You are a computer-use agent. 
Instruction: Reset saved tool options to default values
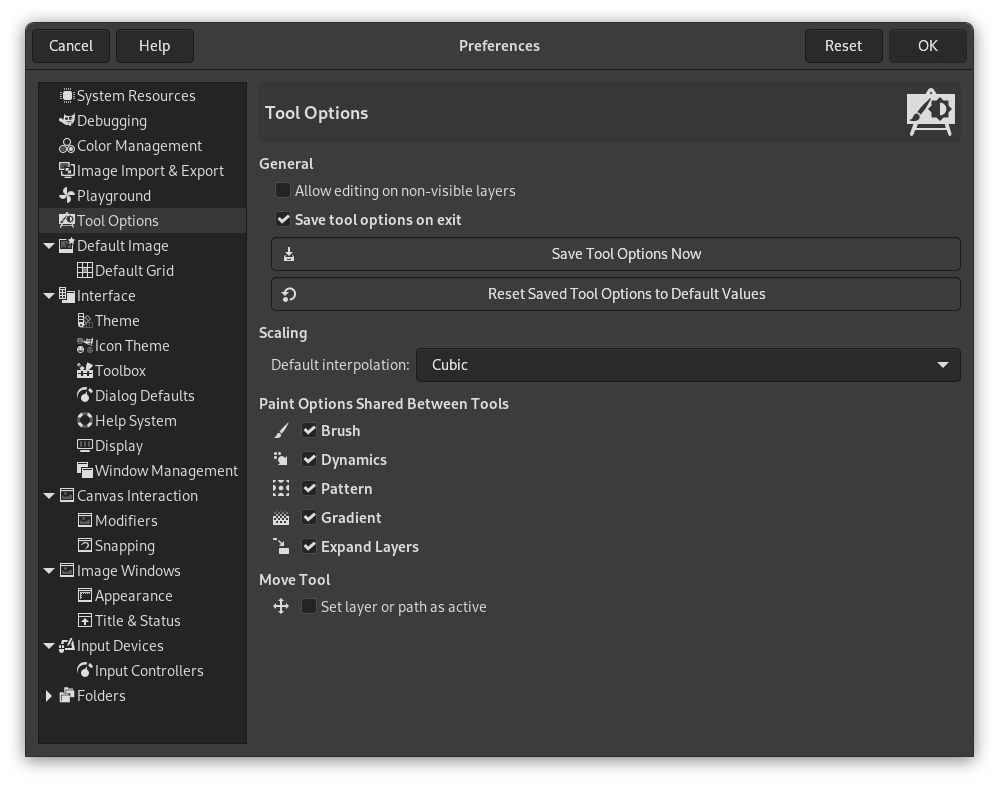coord(626,293)
